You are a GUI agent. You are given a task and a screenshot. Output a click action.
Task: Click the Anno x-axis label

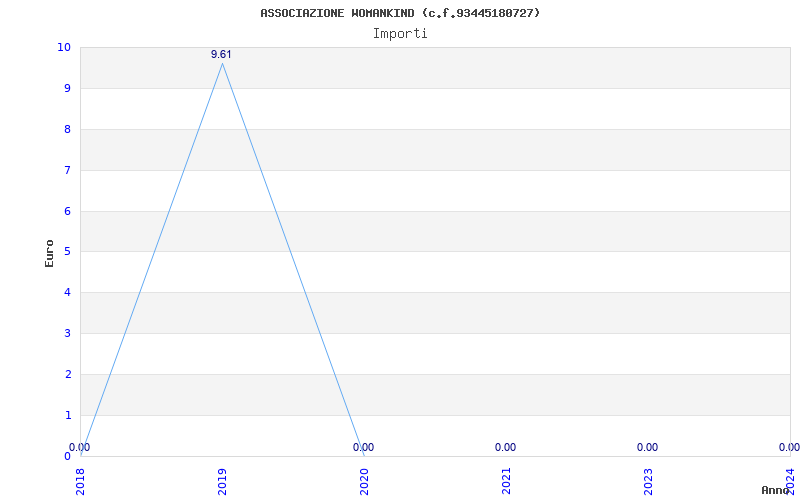pos(774,490)
